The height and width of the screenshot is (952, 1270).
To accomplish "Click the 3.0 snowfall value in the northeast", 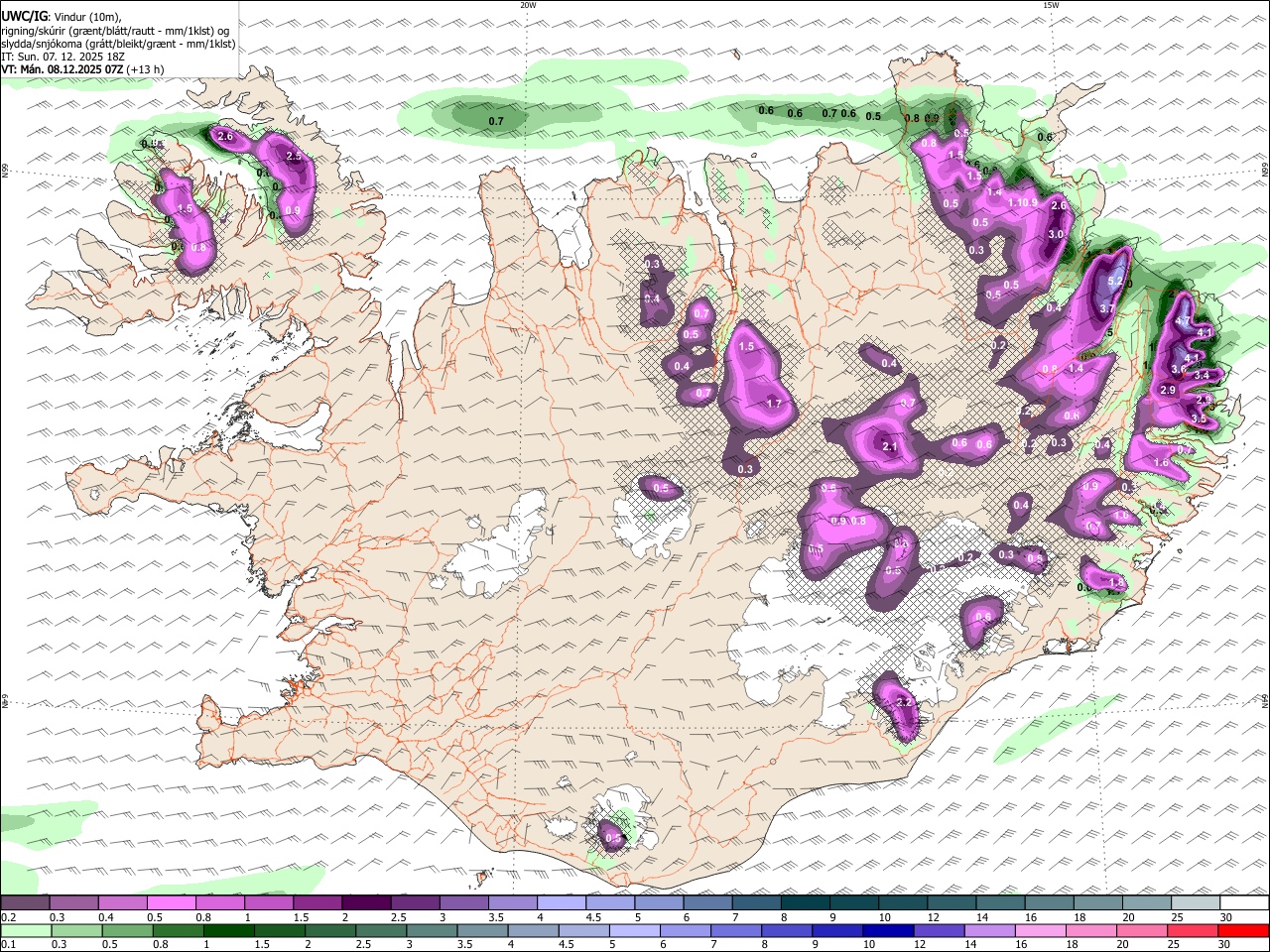I will tap(1056, 234).
